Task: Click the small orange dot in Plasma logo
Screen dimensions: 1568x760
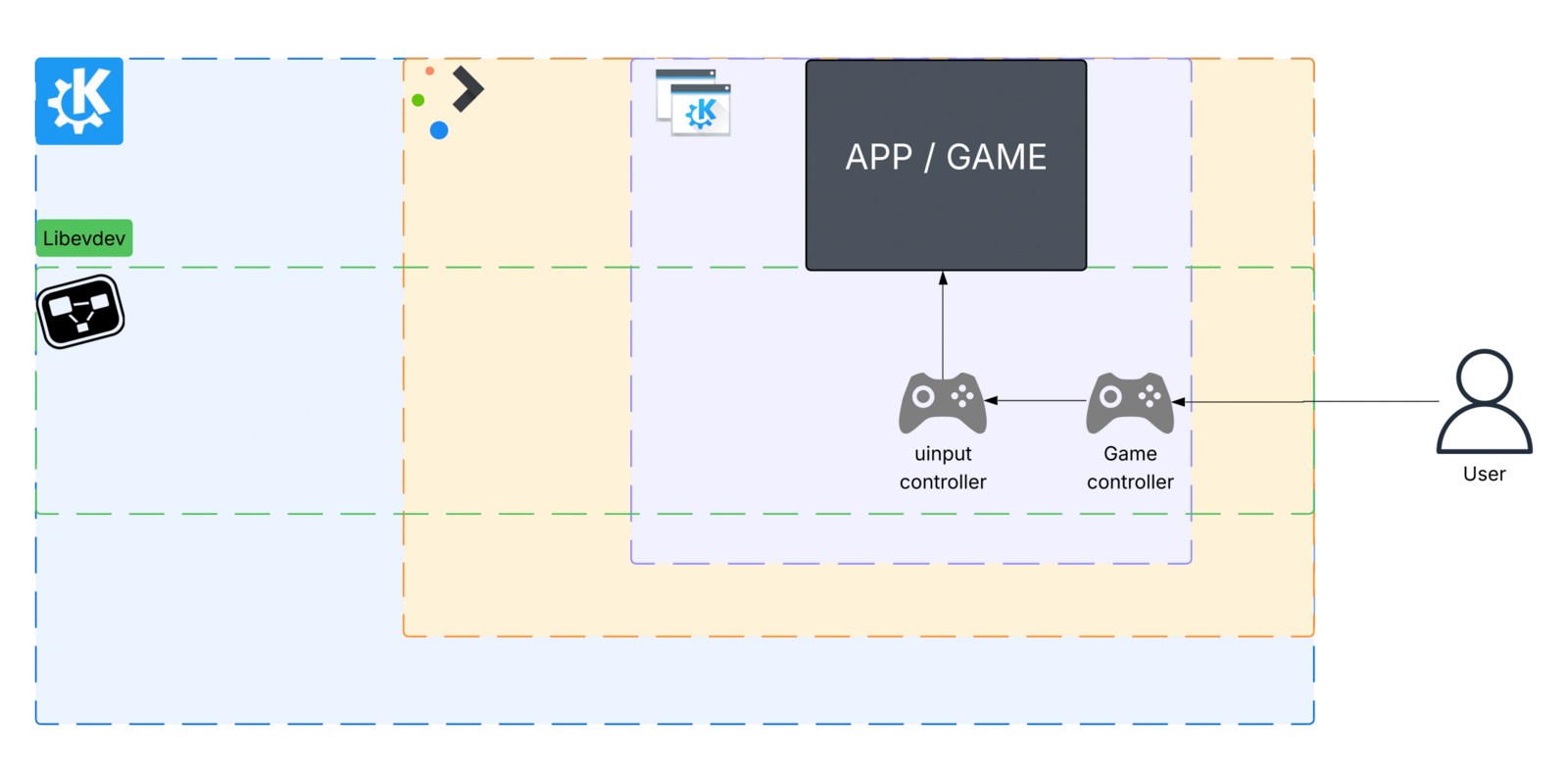Action: coord(429,71)
